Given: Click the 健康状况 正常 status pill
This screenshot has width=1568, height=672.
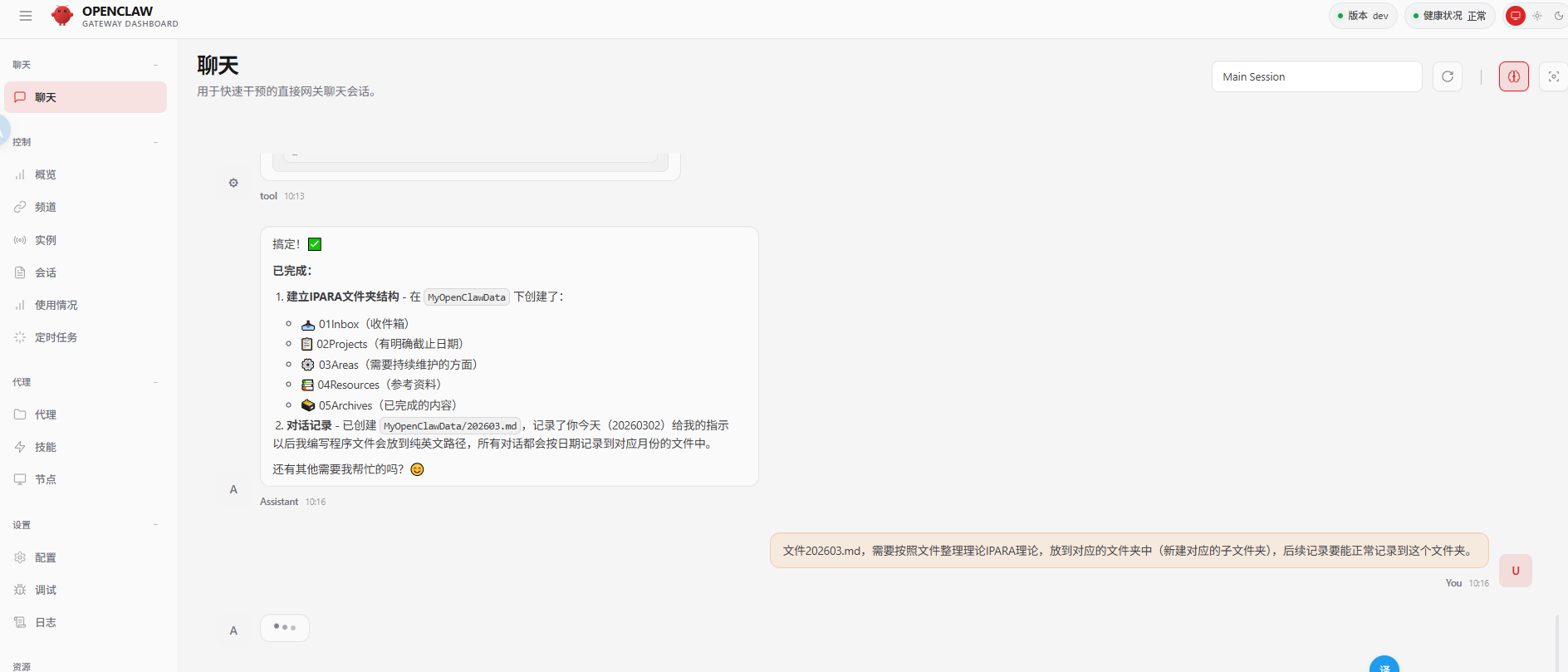Looking at the screenshot, I should 1449,16.
